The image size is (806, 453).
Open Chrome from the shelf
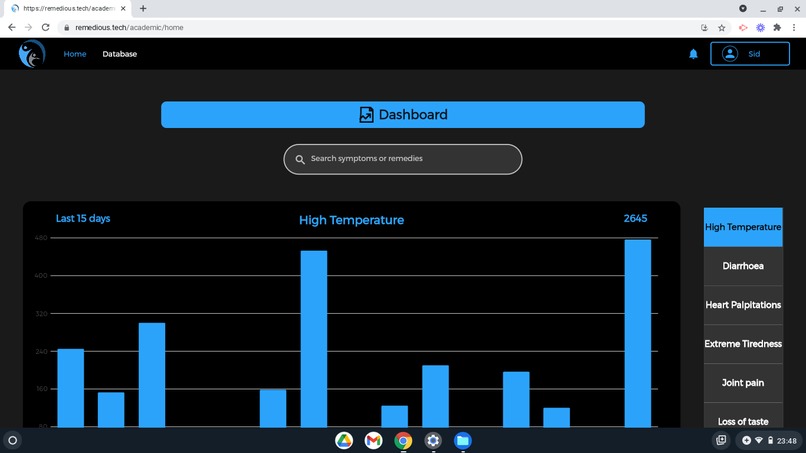403,441
